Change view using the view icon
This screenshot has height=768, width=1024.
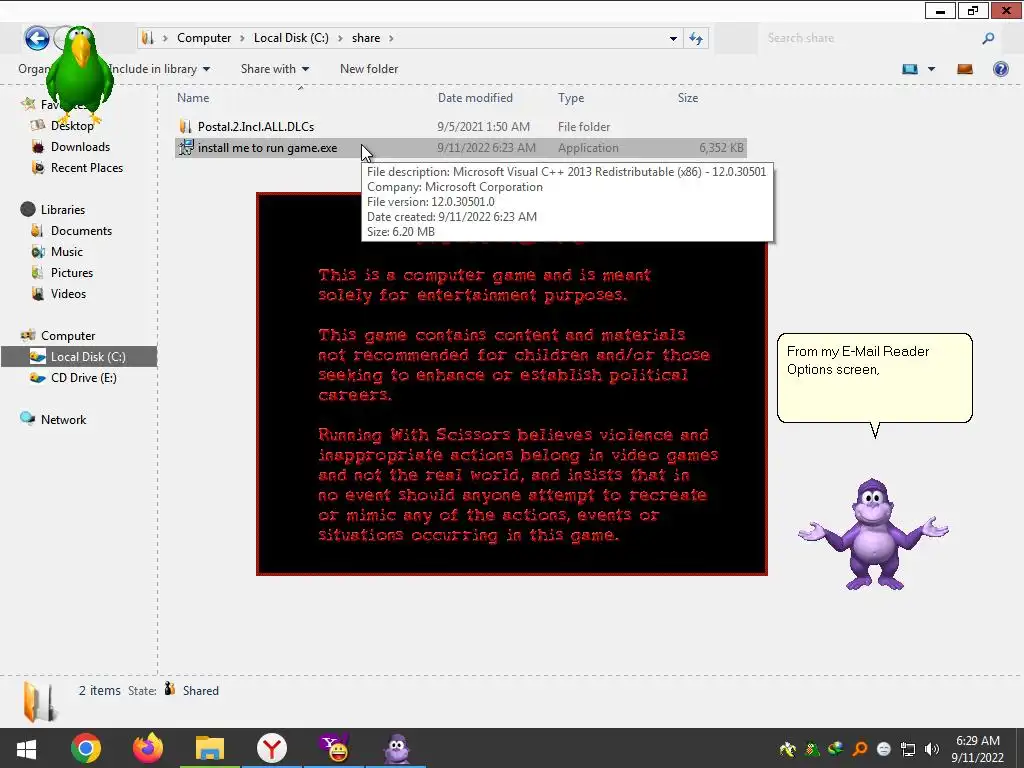coord(910,69)
